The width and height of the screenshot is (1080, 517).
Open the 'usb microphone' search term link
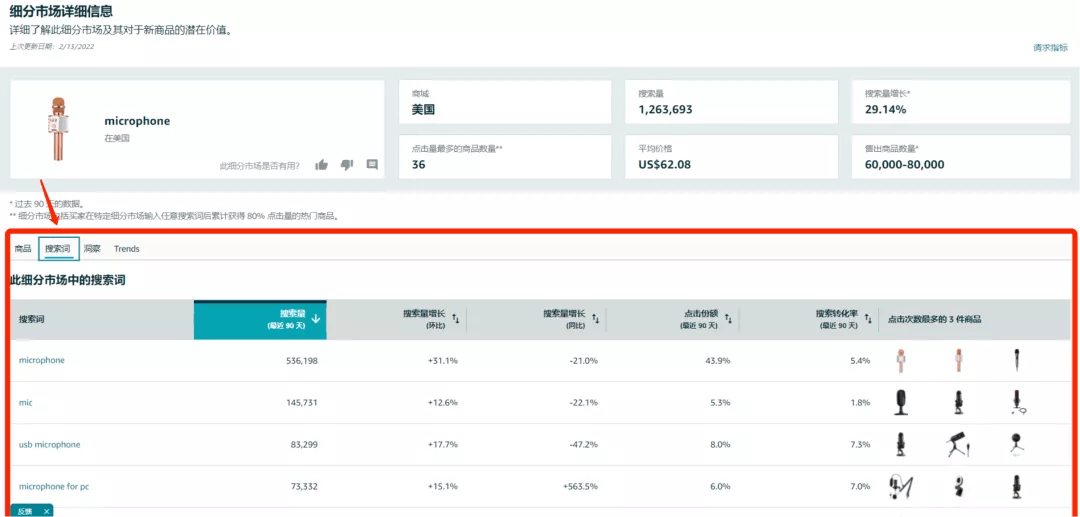(49, 444)
